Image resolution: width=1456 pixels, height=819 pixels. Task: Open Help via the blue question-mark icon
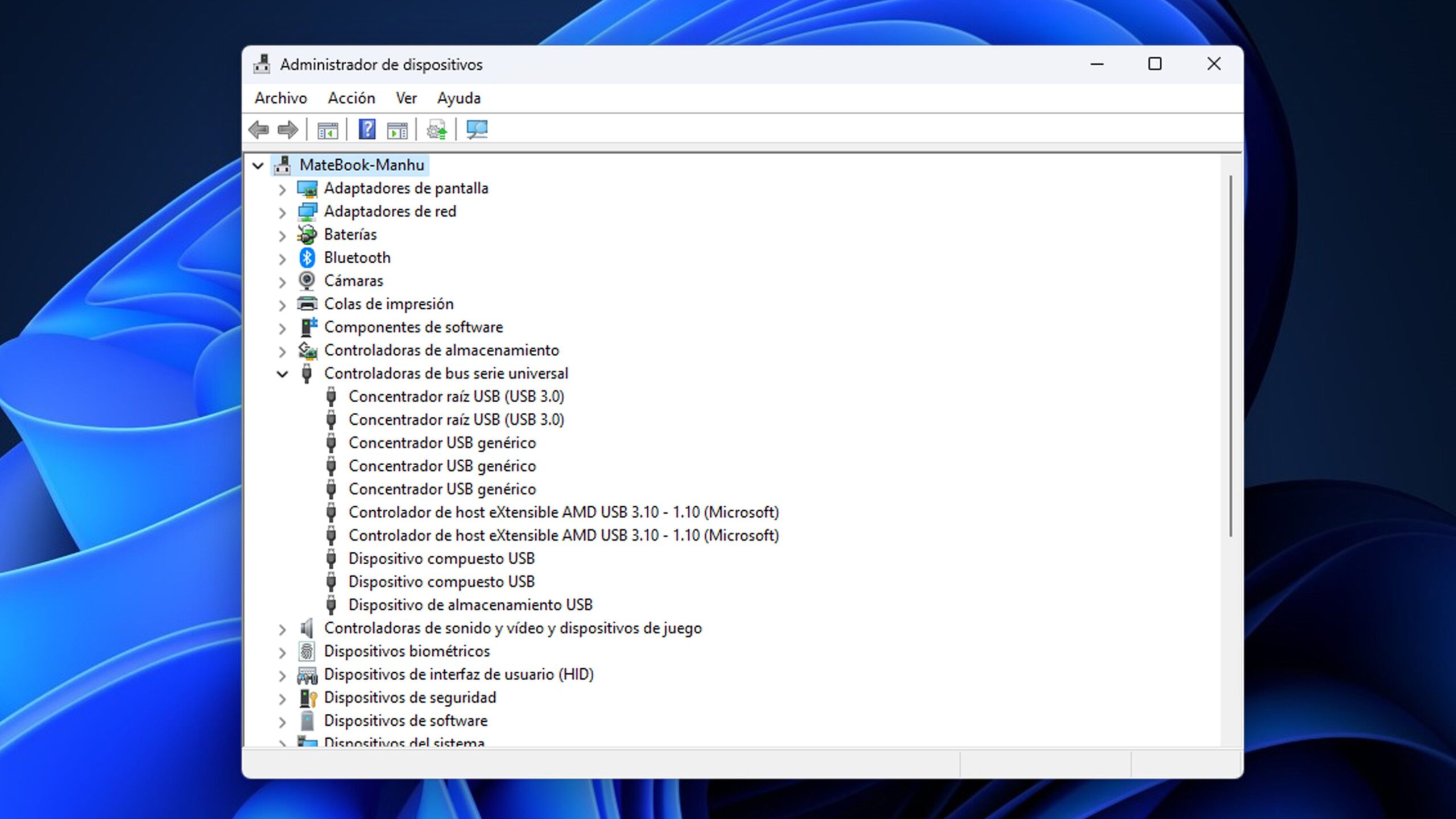pos(367,130)
